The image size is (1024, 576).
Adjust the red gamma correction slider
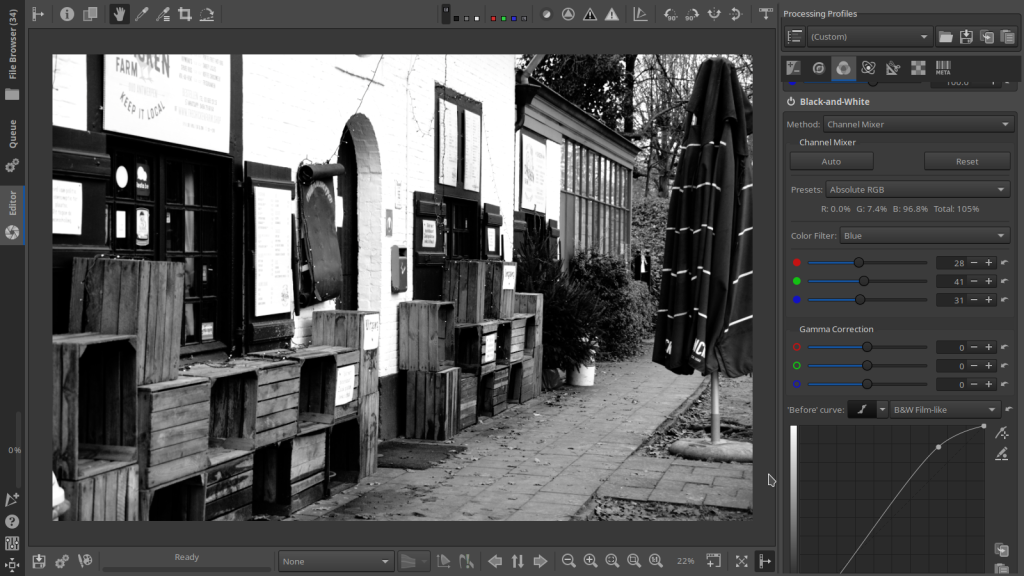click(867, 347)
